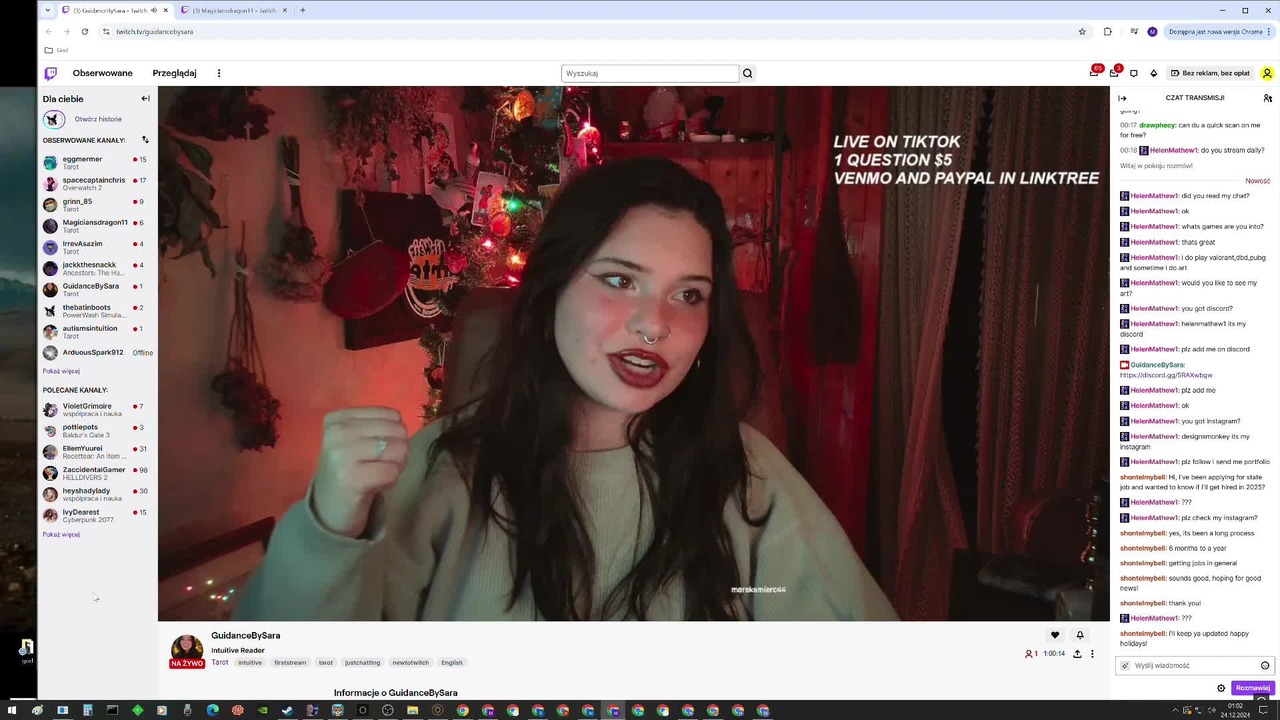Click the Rozmawiaj chat send button
The image size is (1280, 720).
point(1252,688)
